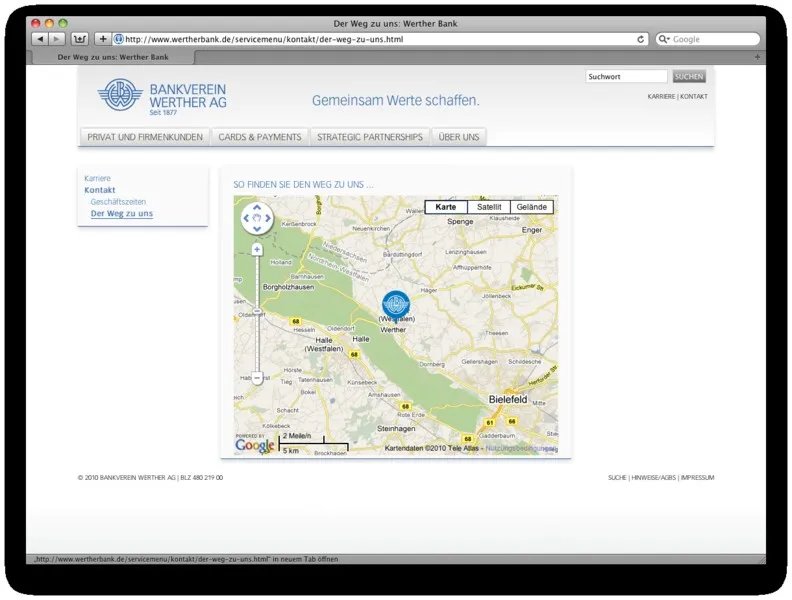This screenshot has height=600, width=792.
Task: Click the Steinhagen label on map
Action: pos(397,429)
